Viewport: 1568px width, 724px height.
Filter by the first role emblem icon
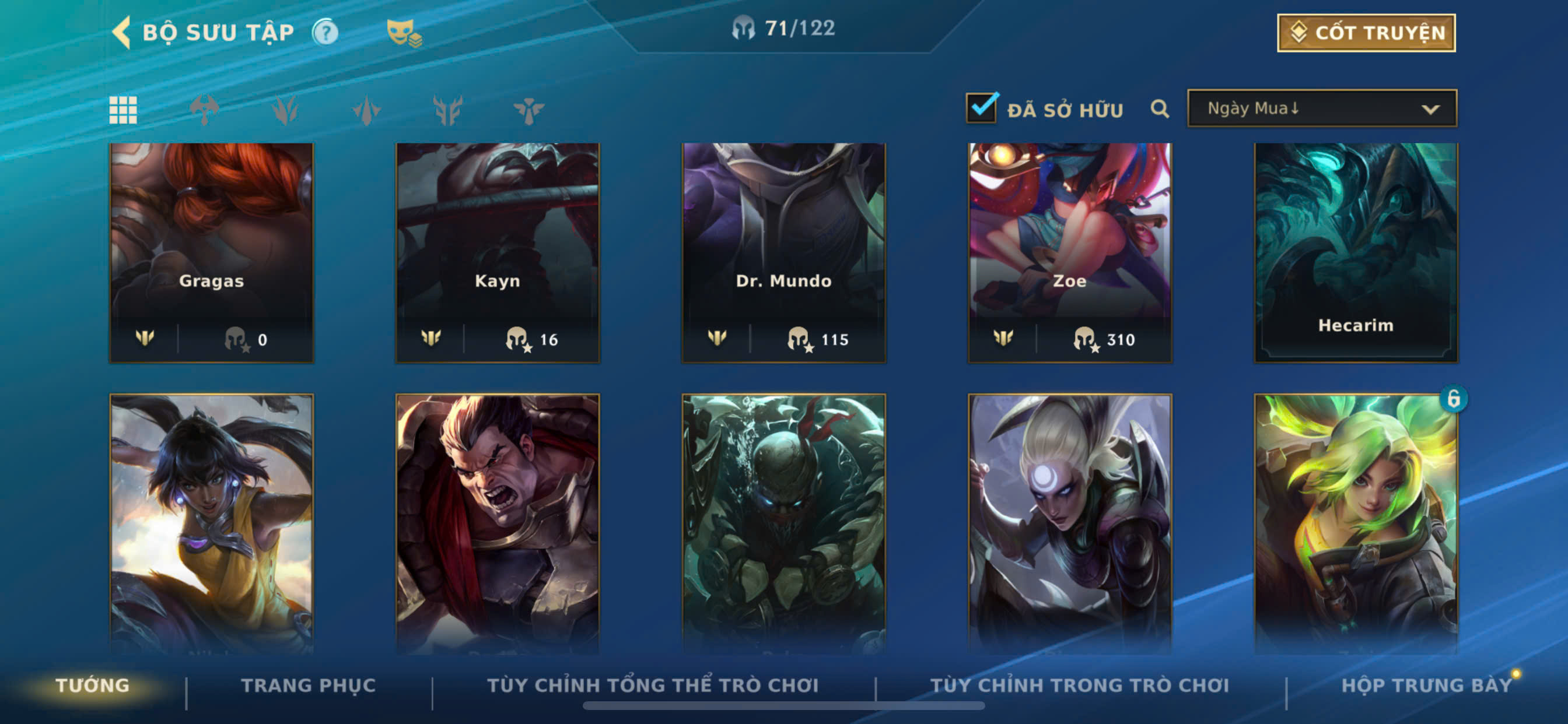205,110
